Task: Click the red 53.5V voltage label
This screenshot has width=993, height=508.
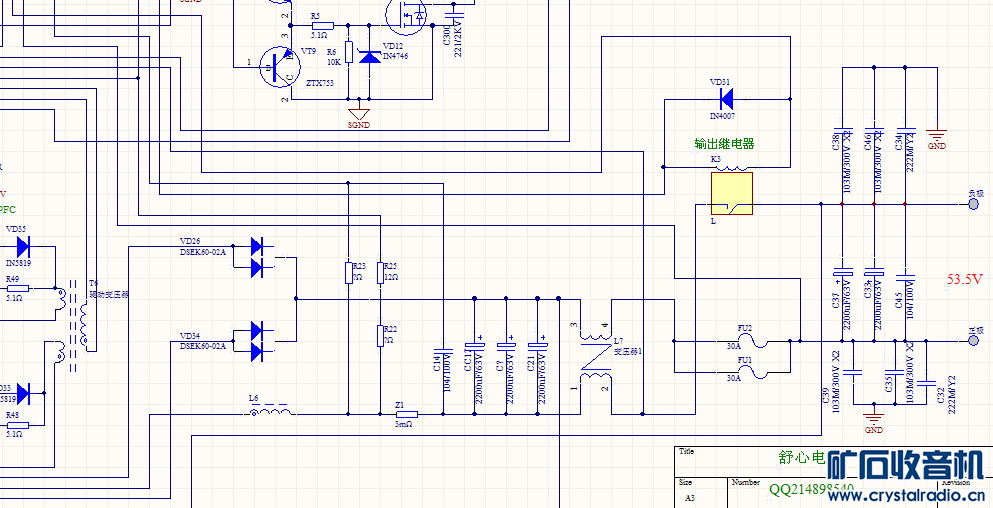Action: coord(965,279)
